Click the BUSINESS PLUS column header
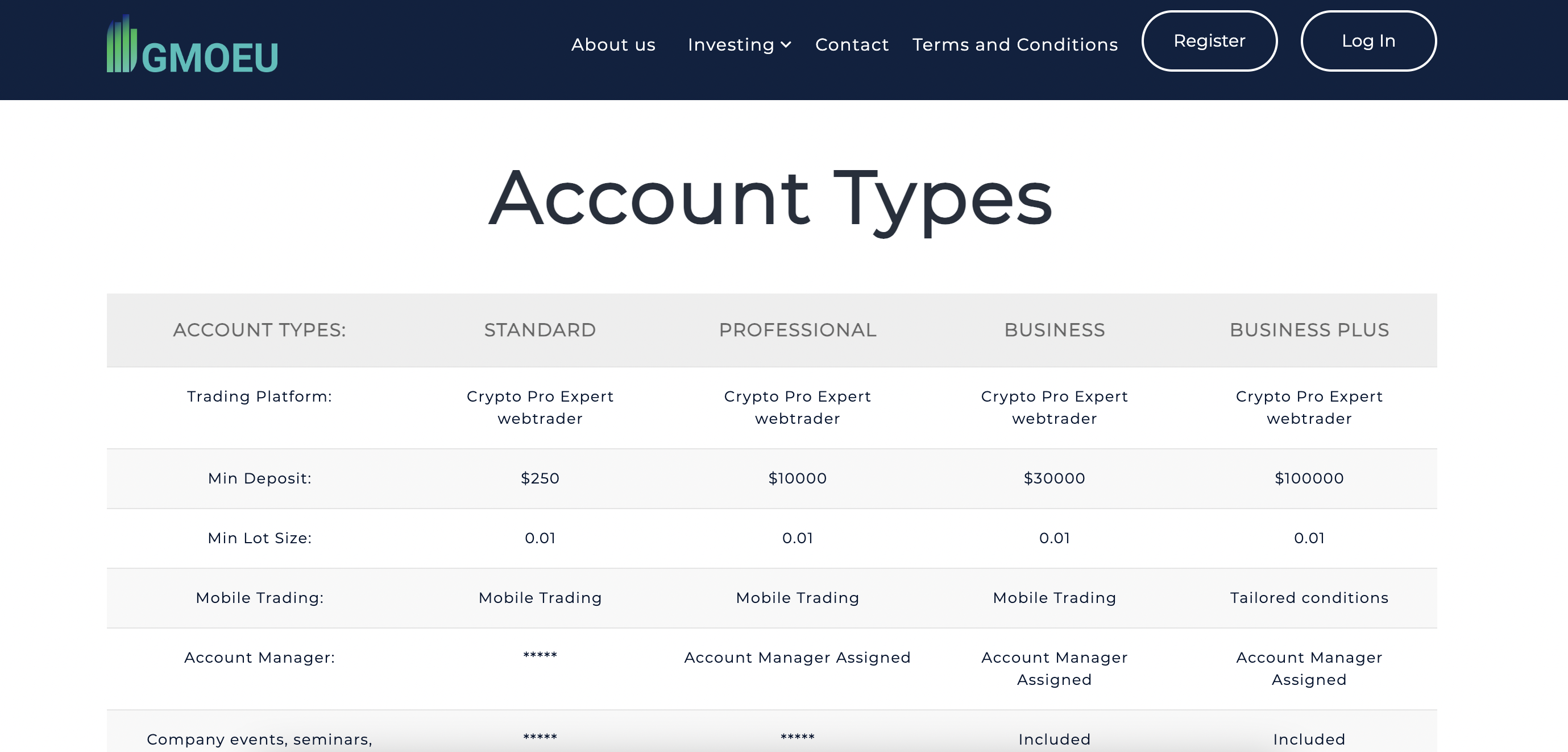1568x752 pixels. coord(1309,330)
